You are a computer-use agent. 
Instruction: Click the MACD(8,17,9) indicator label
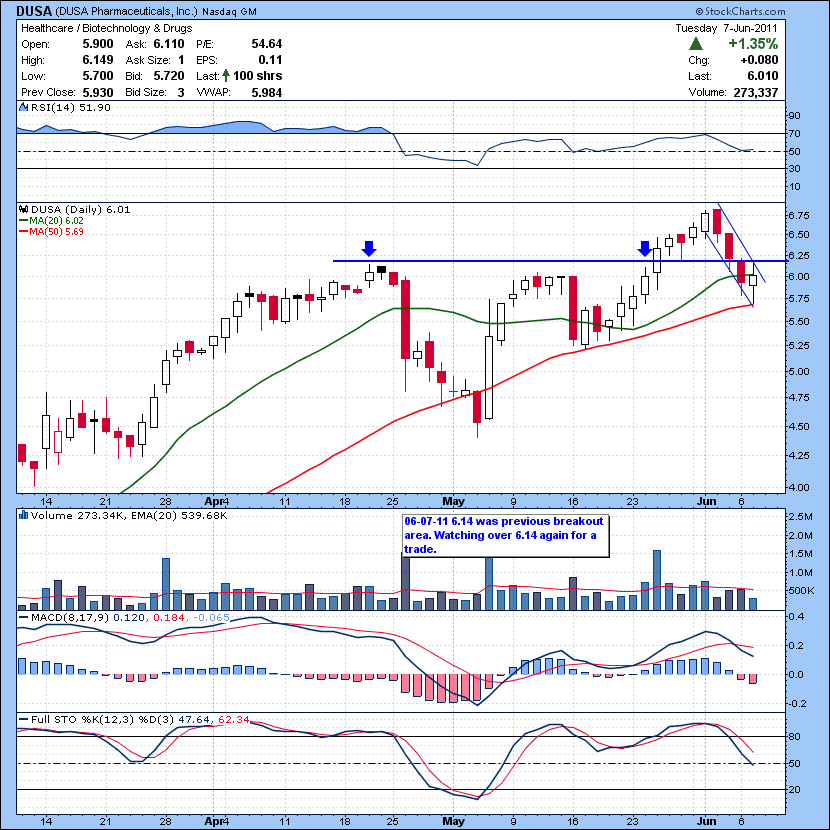(x=70, y=617)
